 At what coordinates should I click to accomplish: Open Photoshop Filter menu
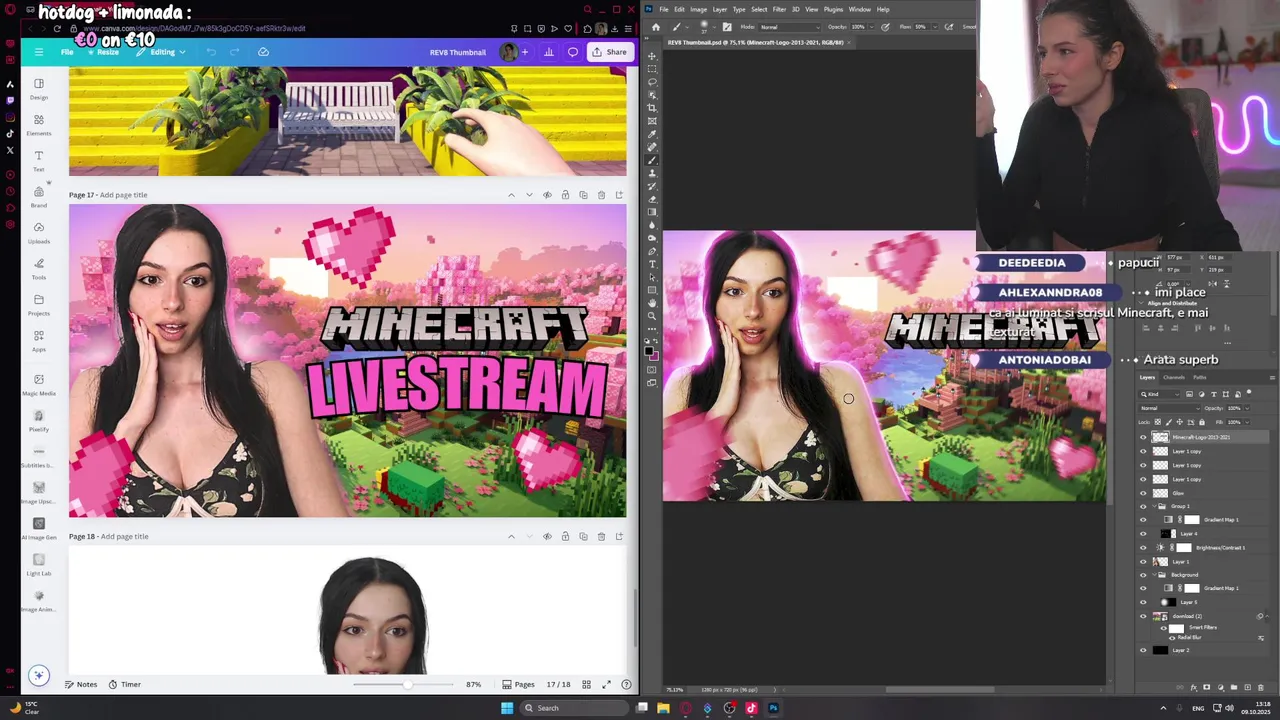[779, 9]
